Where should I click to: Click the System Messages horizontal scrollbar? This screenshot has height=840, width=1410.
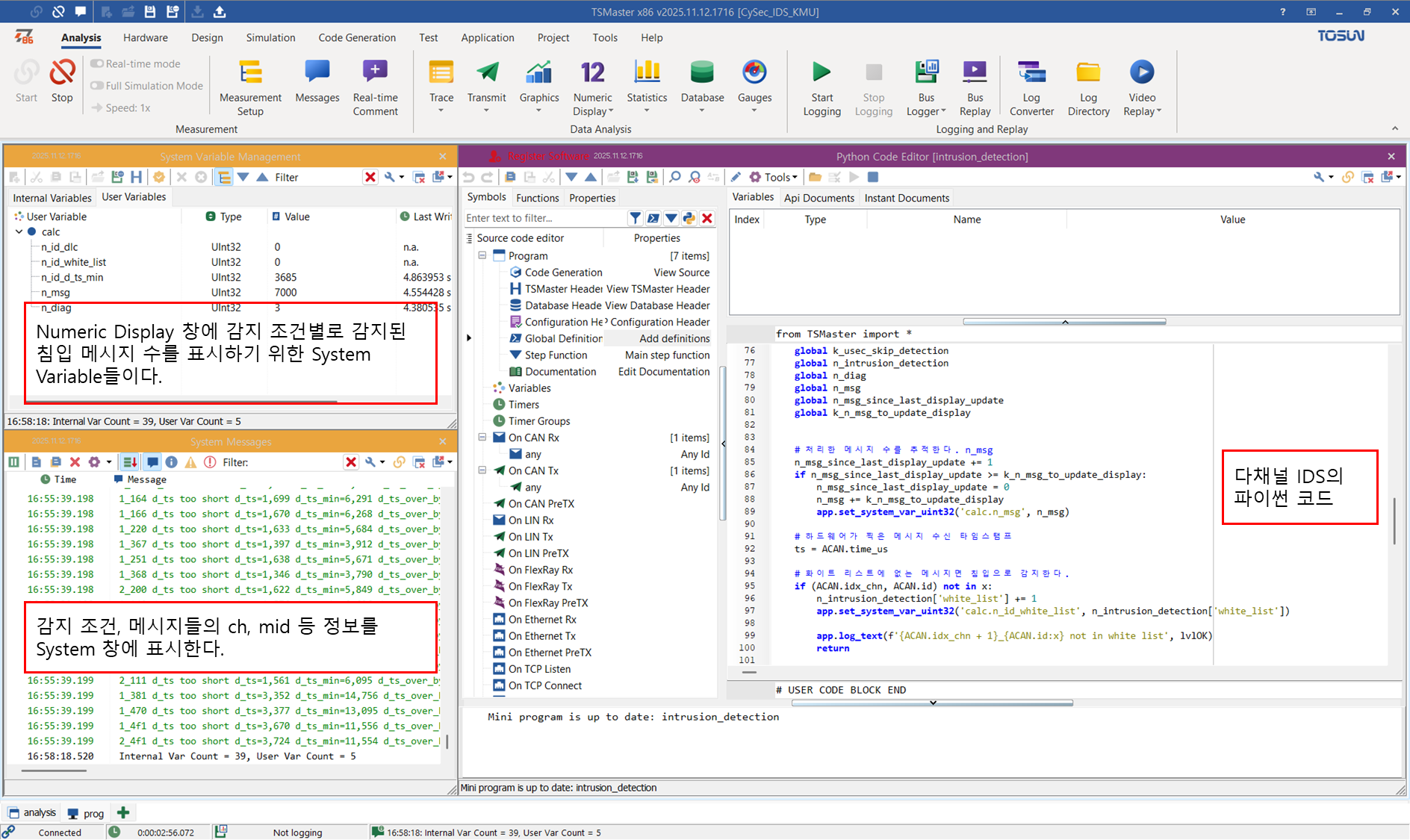click(x=54, y=769)
